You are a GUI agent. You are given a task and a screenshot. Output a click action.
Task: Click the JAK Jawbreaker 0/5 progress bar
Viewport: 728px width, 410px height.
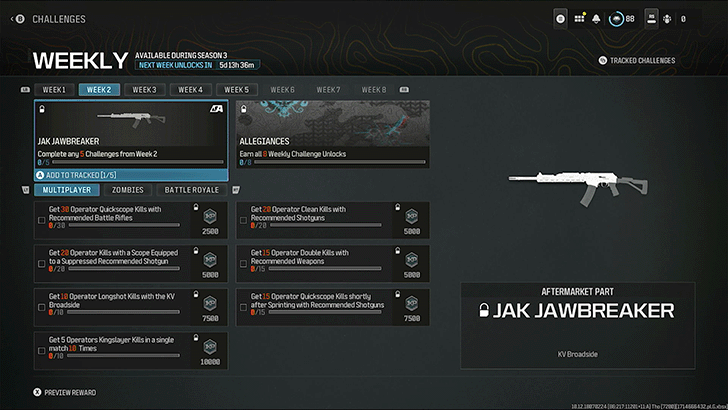click(138, 162)
